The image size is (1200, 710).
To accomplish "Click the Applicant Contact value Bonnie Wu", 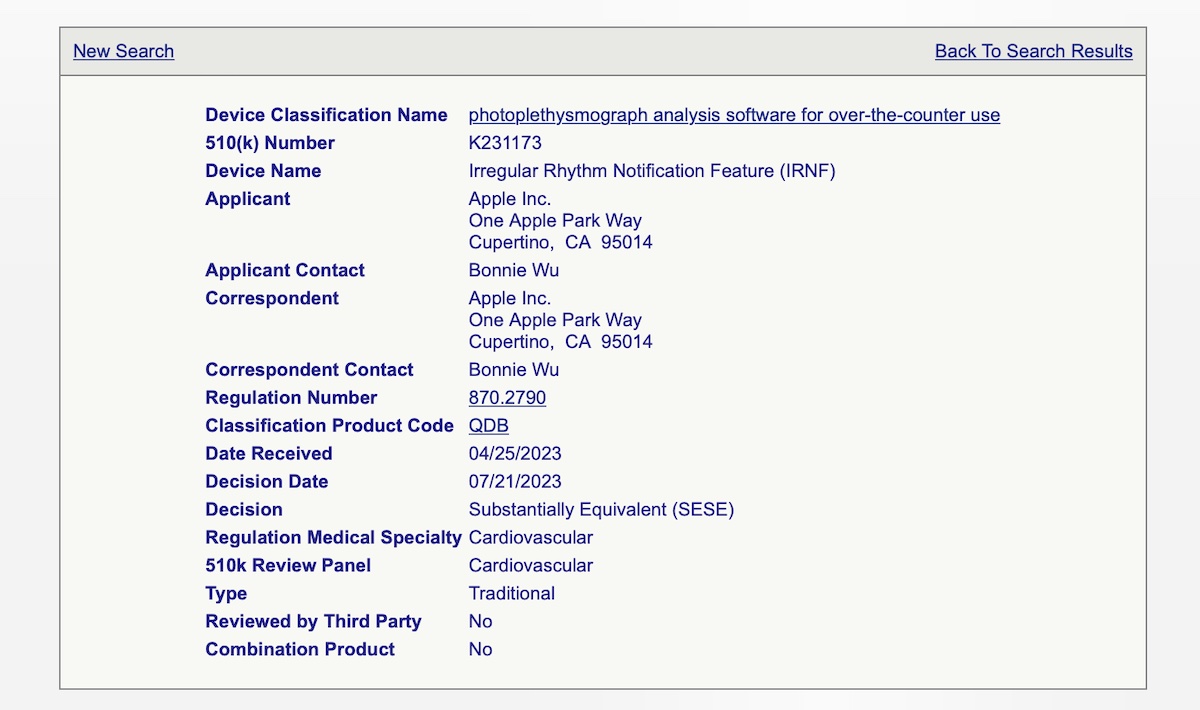I will [513, 270].
